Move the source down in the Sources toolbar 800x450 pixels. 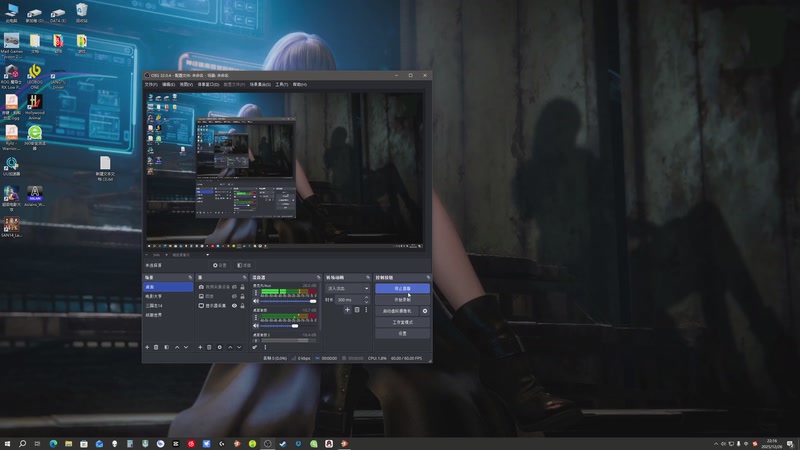pos(239,347)
